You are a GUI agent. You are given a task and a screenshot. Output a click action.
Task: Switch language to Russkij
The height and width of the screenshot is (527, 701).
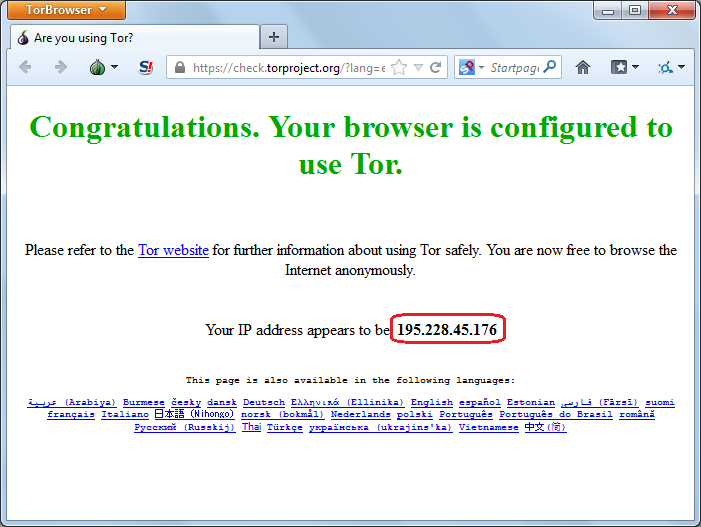tap(185, 427)
